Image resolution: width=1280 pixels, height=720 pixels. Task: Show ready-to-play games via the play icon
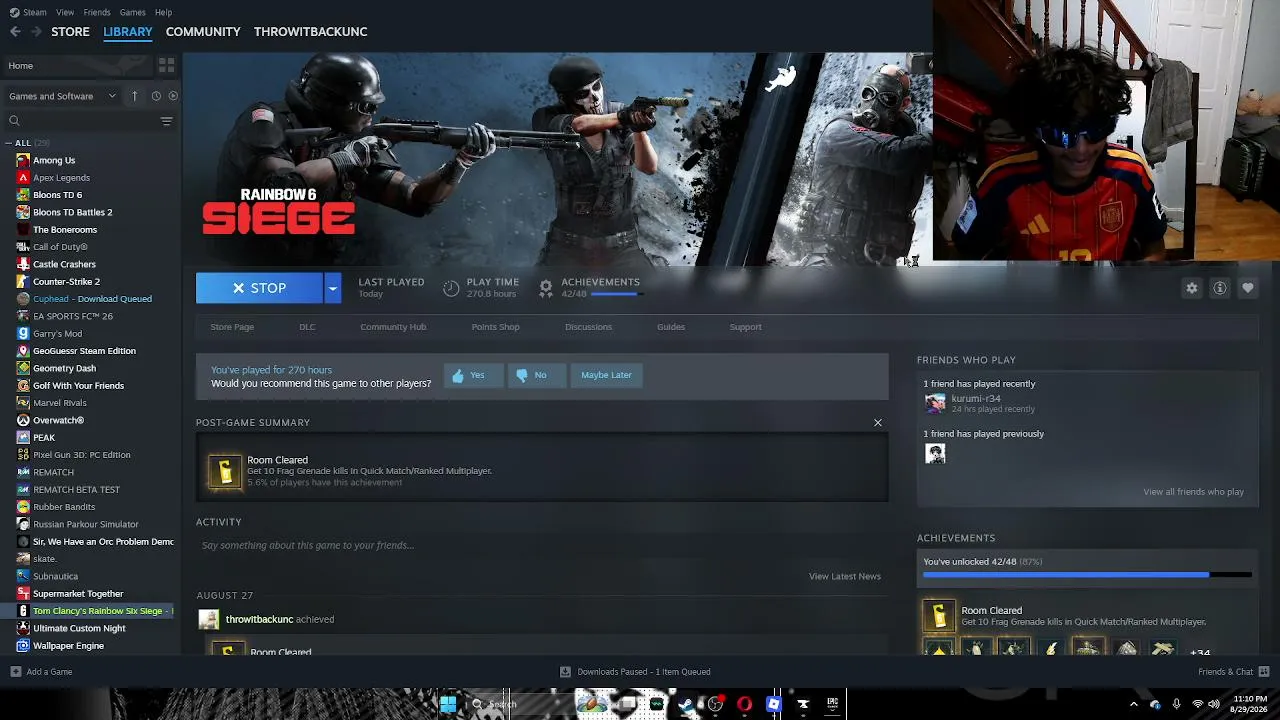coord(173,96)
